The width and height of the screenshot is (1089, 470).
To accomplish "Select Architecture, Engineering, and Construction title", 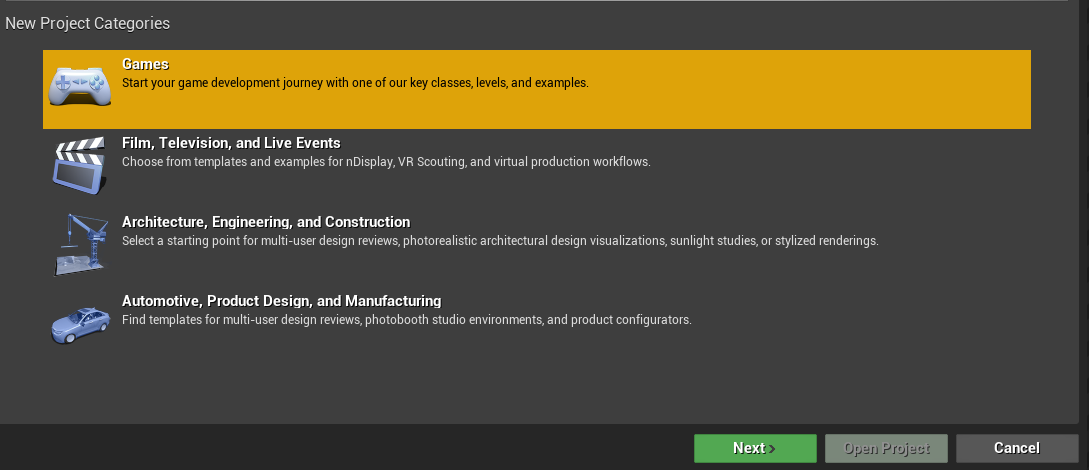I will coord(266,222).
